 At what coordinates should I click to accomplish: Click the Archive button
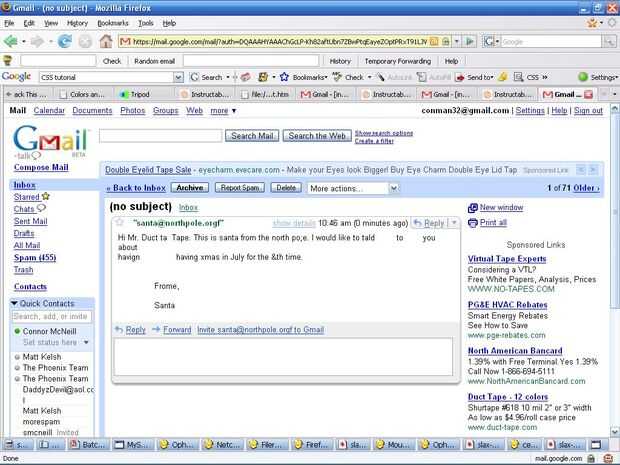(x=189, y=188)
